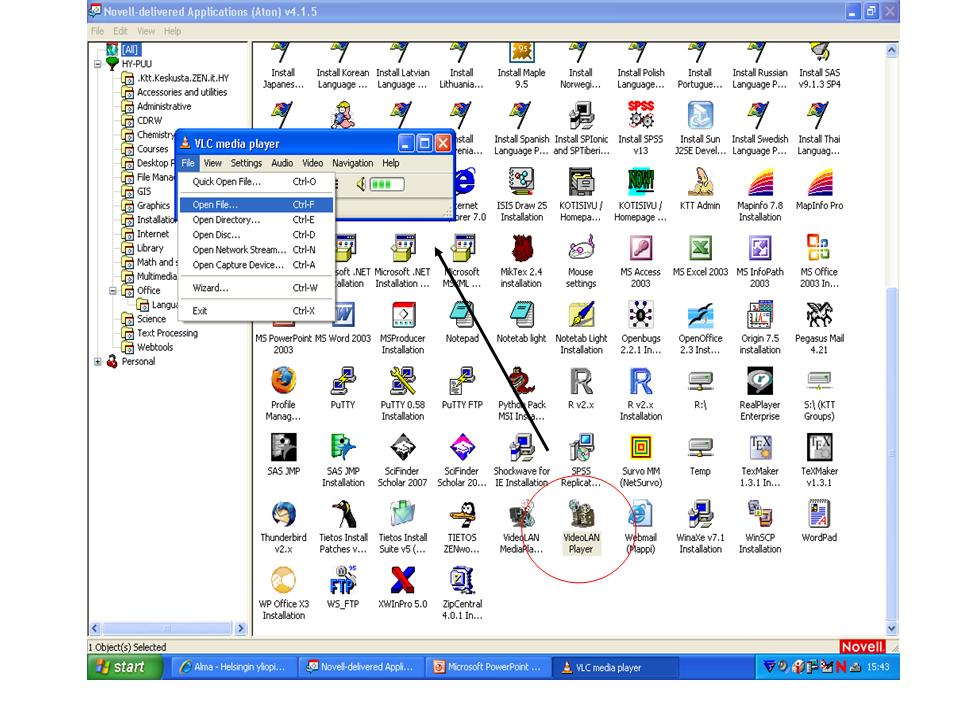Switch to Microsoft PowerPoint taskbar button

[488, 667]
